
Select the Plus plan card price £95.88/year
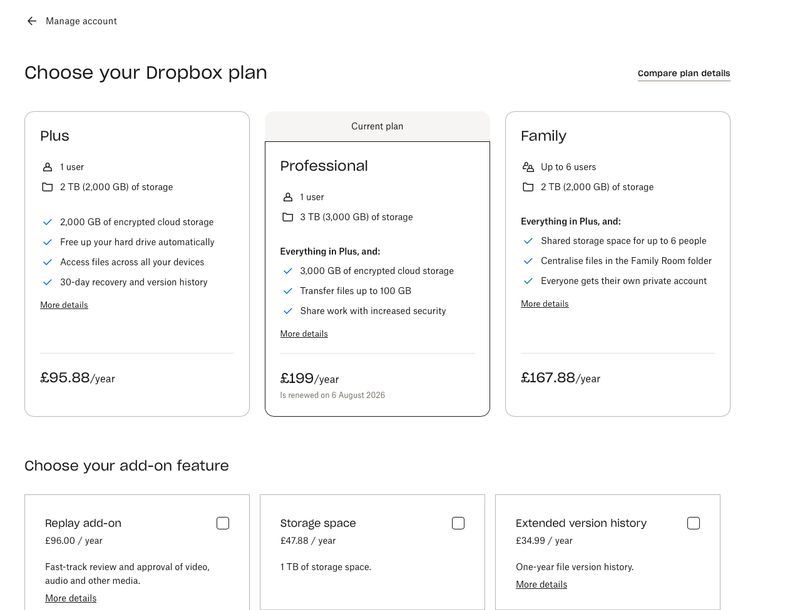point(78,378)
